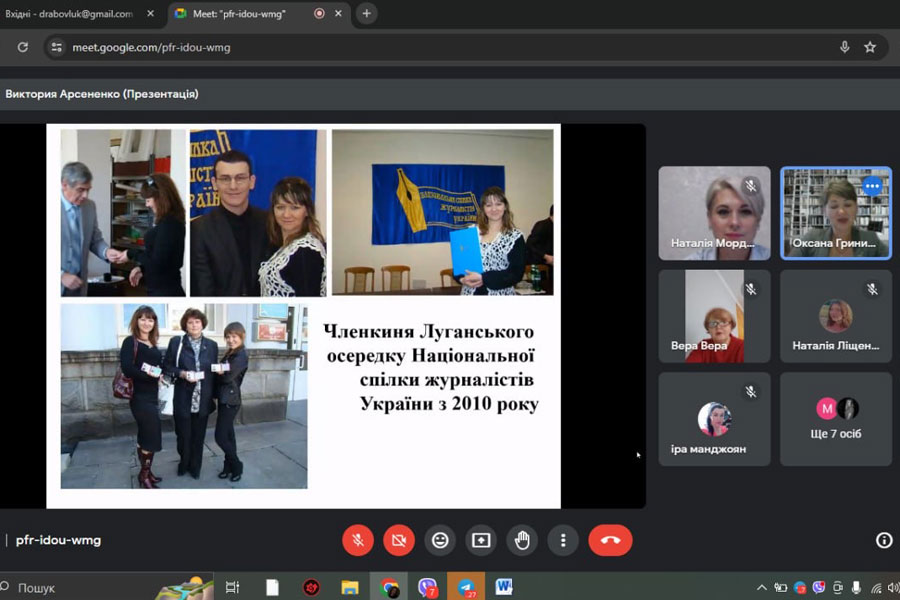The width and height of the screenshot is (900, 600).
Task: Expand the 'Ще 7 осіб' participants tile
Action: tap(836, 419)
